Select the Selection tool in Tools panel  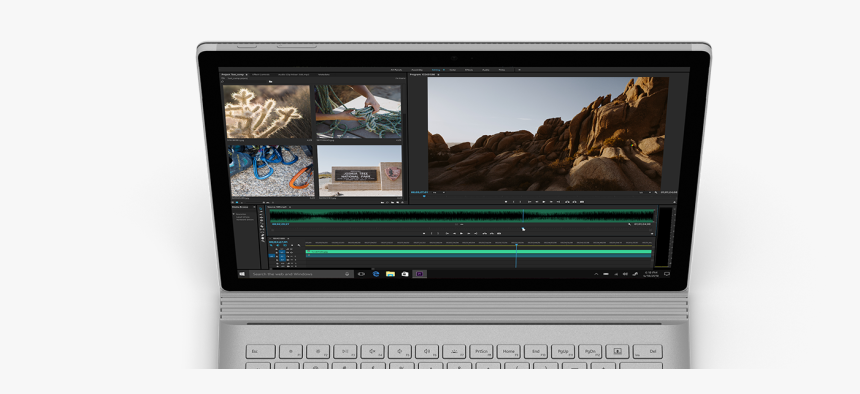pyautogui.click(x=261, y=209)
